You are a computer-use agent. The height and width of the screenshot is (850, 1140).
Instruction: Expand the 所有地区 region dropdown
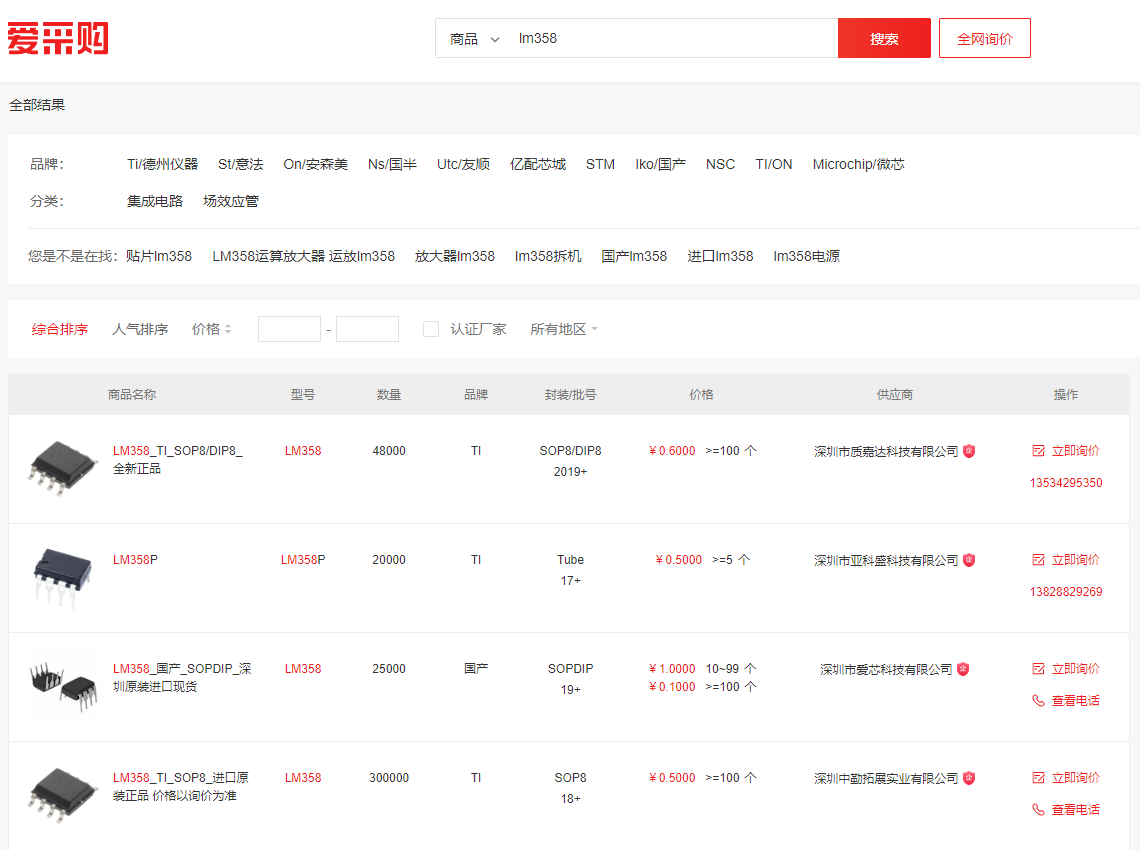563,329
